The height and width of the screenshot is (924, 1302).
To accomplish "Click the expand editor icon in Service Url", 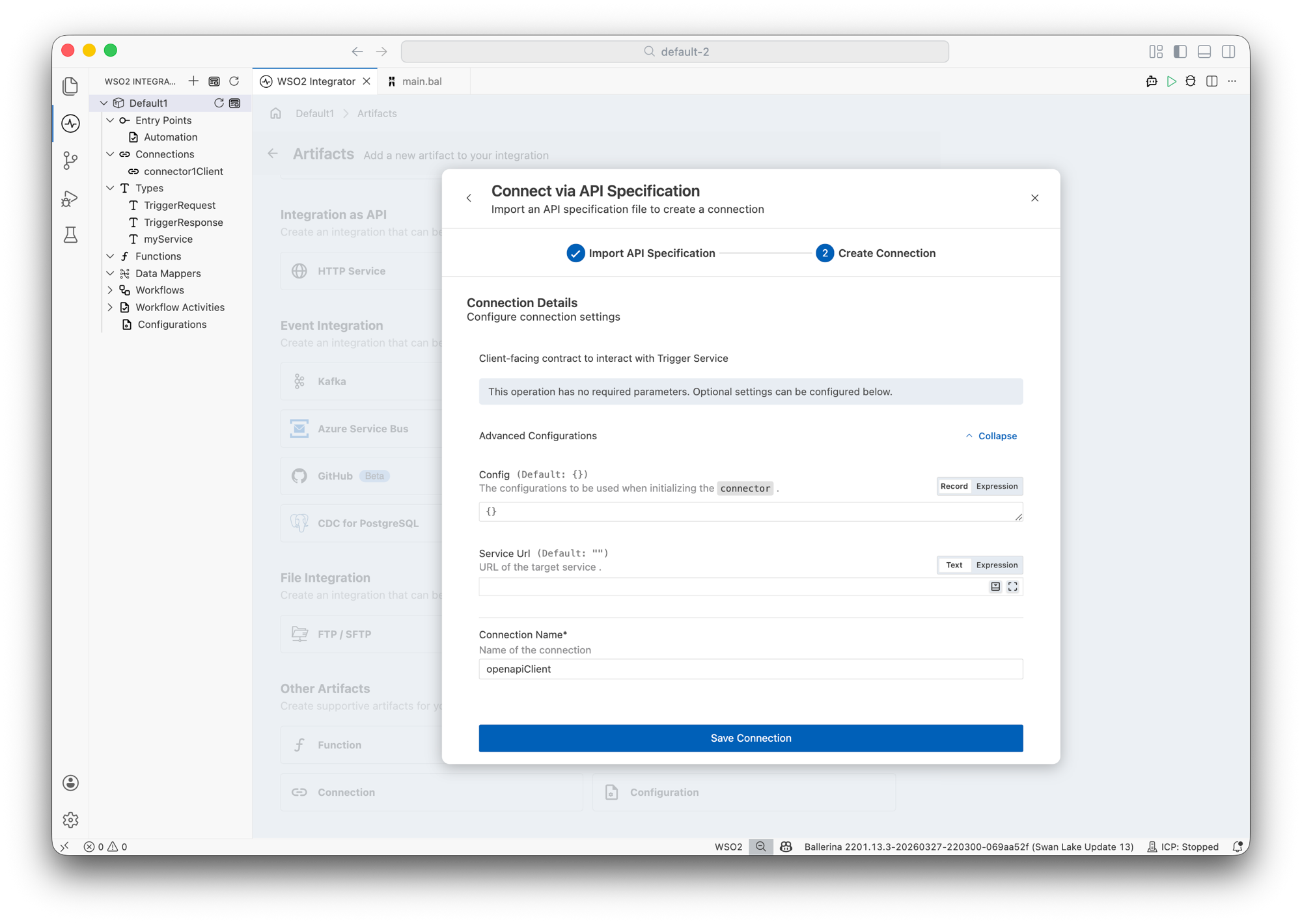I will pos(1013,587).
